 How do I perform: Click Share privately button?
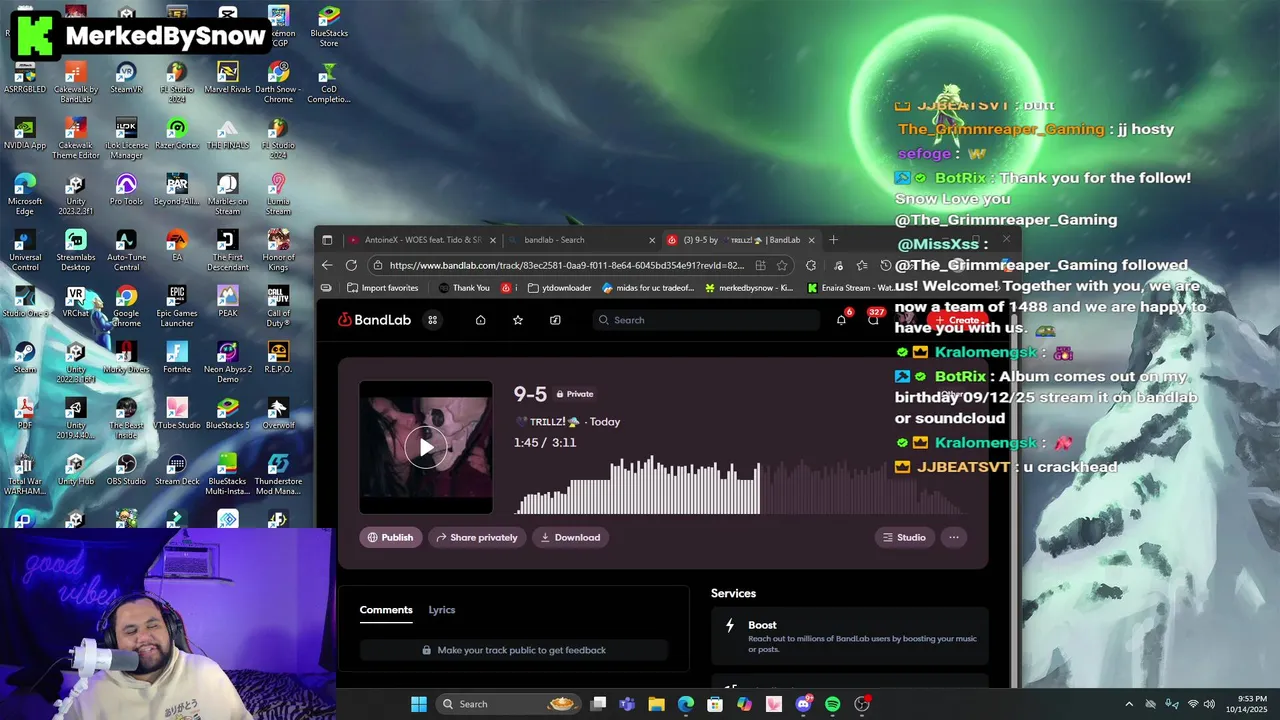(477, 537)
